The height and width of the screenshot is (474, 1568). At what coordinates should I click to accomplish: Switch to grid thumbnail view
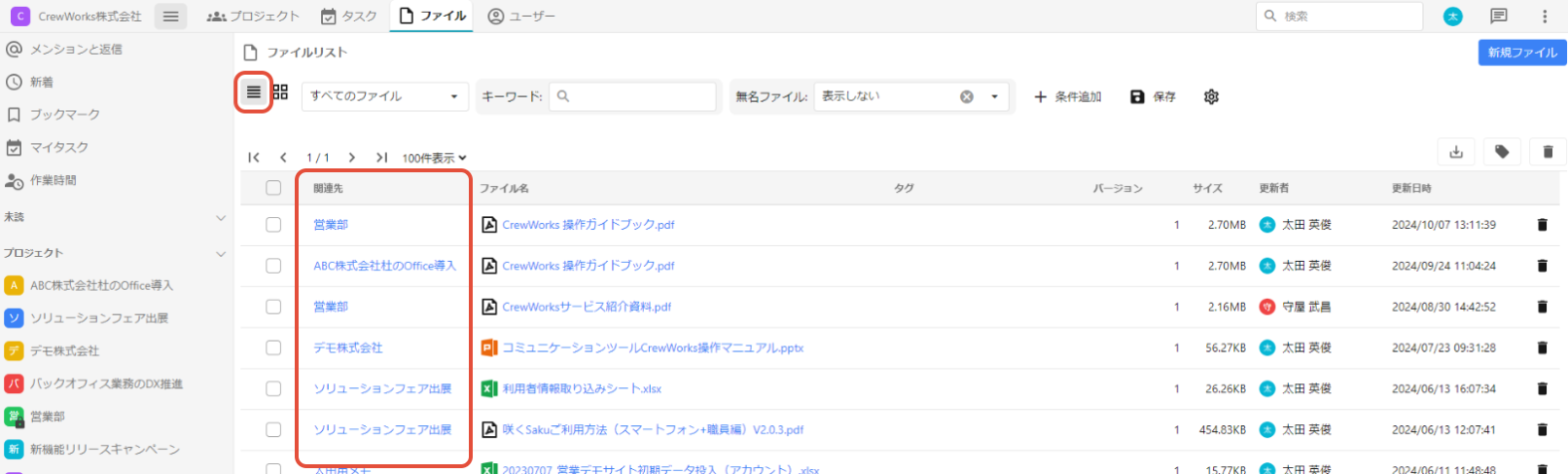(x=280, y=92)
